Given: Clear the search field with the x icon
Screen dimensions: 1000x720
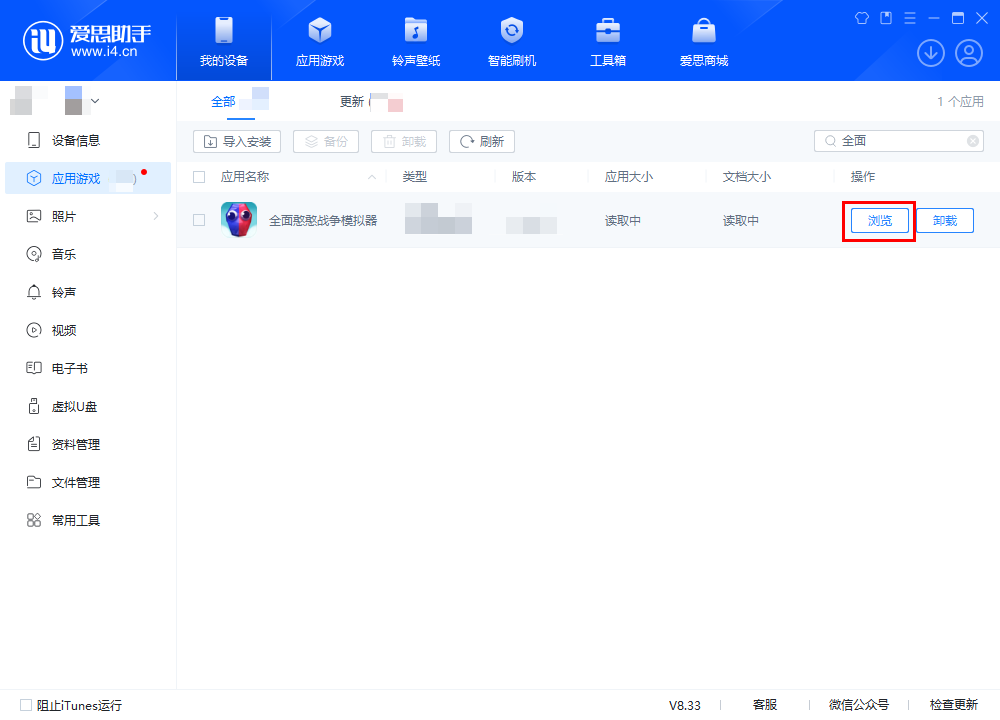Looking at the screenshot, I should [973, 141].
